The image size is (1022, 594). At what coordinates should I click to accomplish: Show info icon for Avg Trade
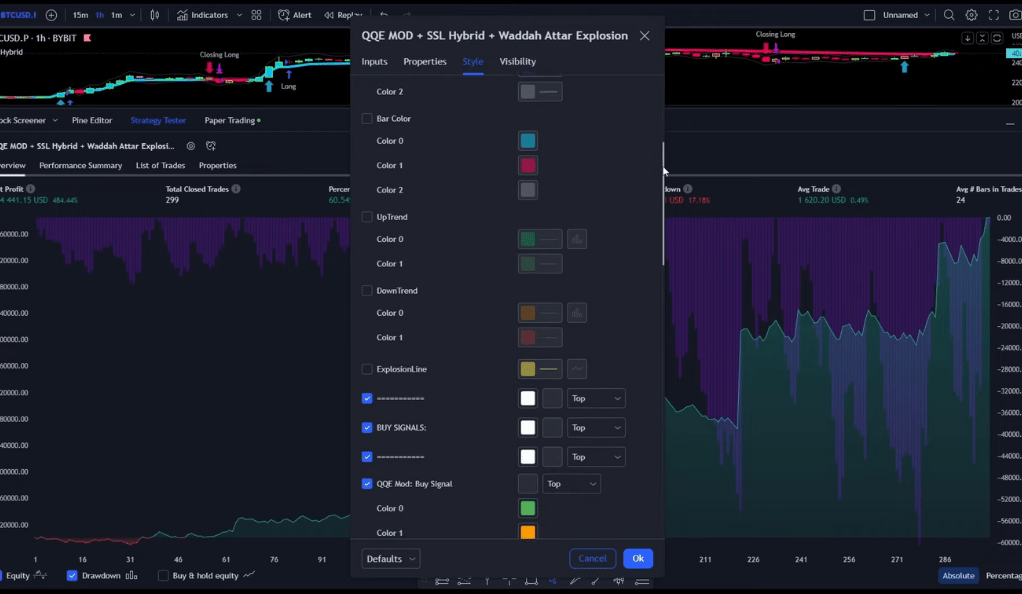coord(836,189)
